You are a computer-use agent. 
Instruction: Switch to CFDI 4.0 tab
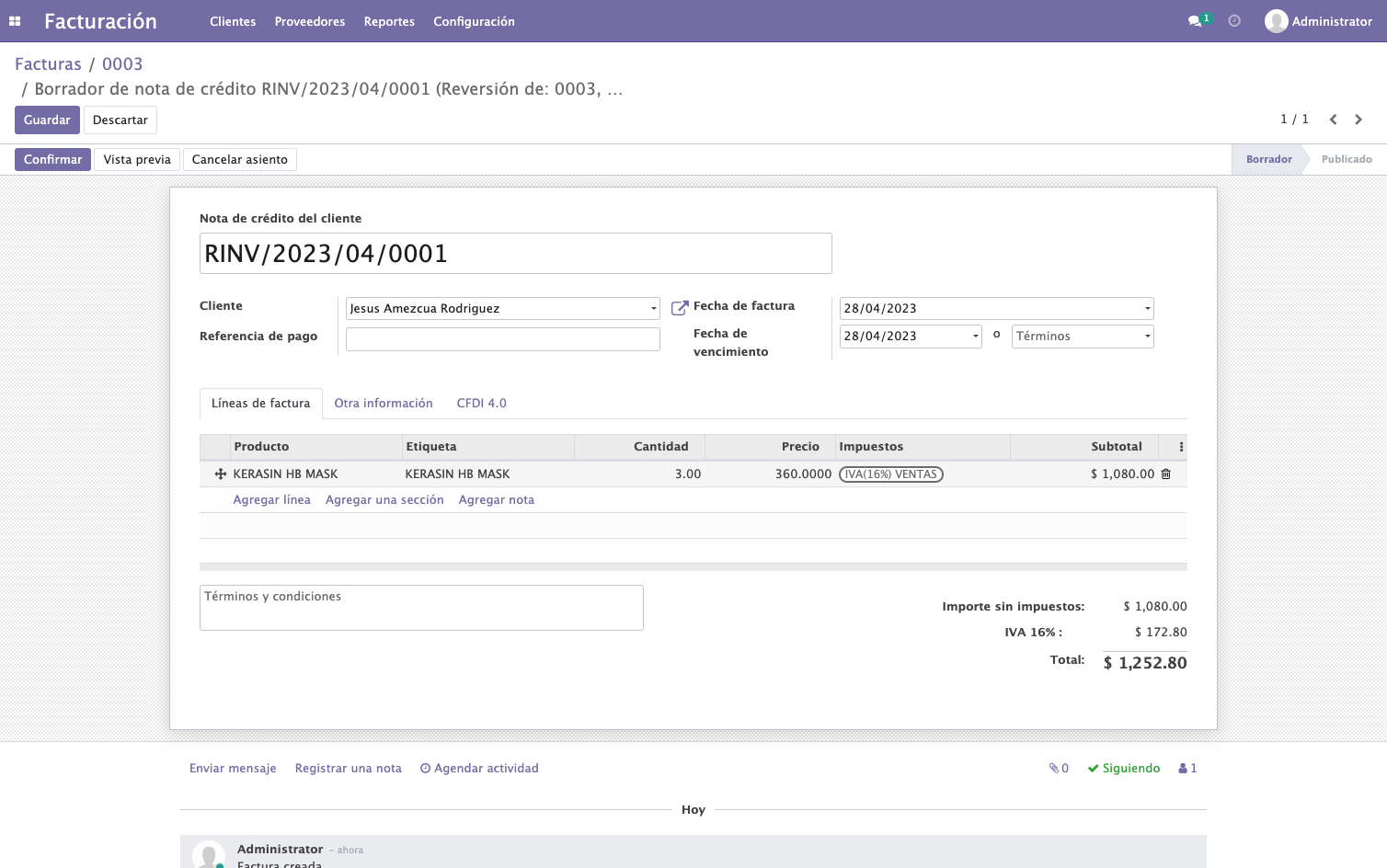[x=482, y=404]
